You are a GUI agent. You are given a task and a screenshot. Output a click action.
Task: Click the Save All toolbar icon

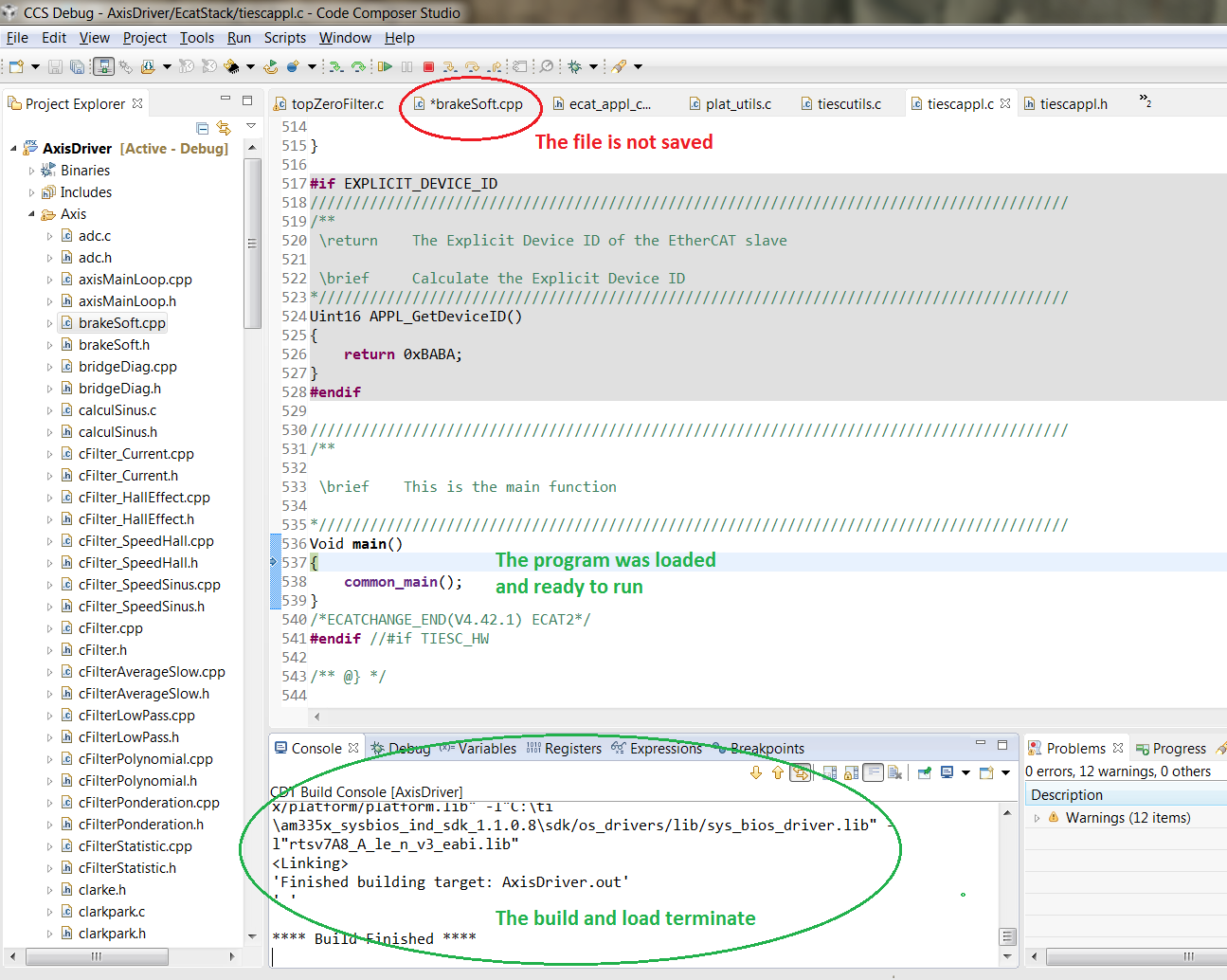[77, 66]
